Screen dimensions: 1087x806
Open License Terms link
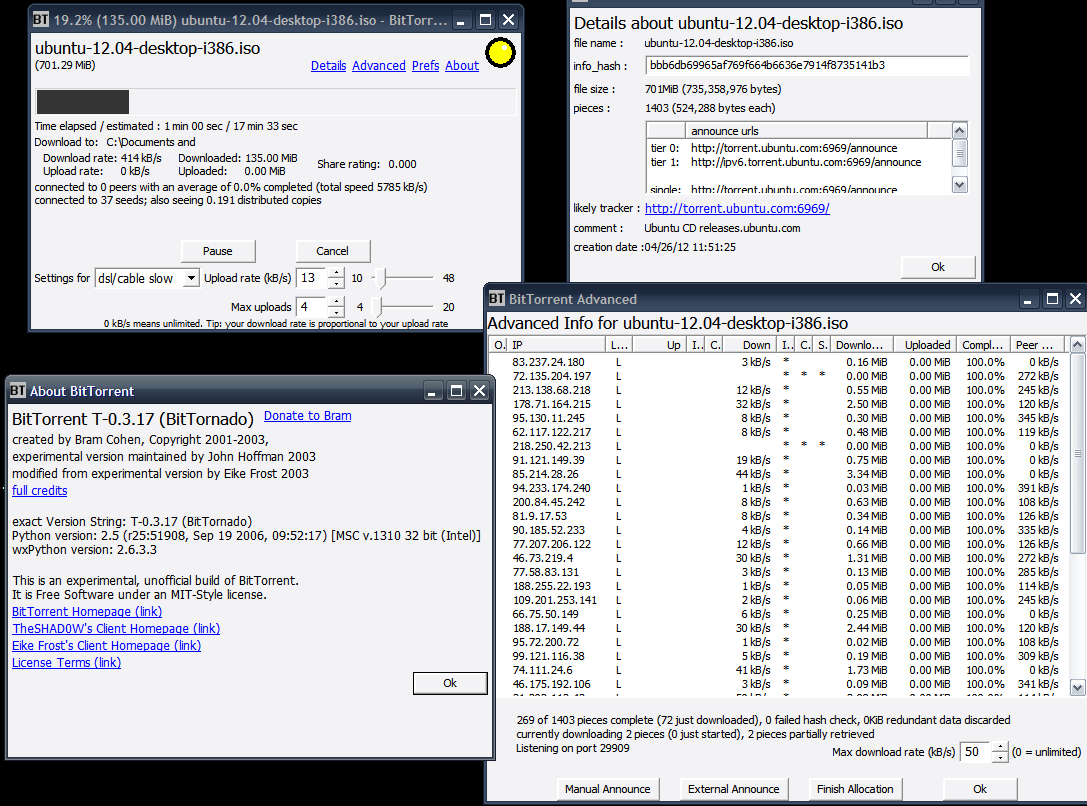coord(66,663)
